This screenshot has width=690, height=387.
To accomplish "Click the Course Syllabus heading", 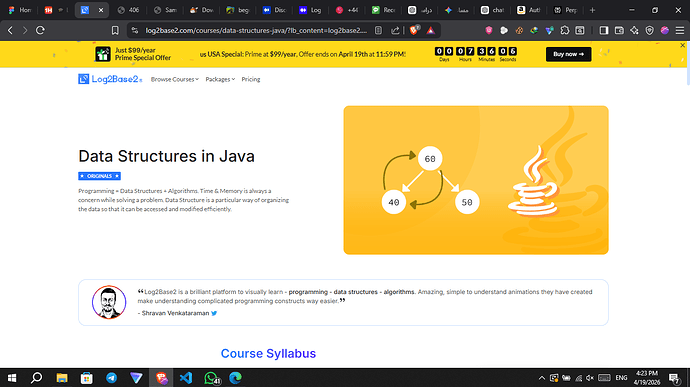I will 268,354.
